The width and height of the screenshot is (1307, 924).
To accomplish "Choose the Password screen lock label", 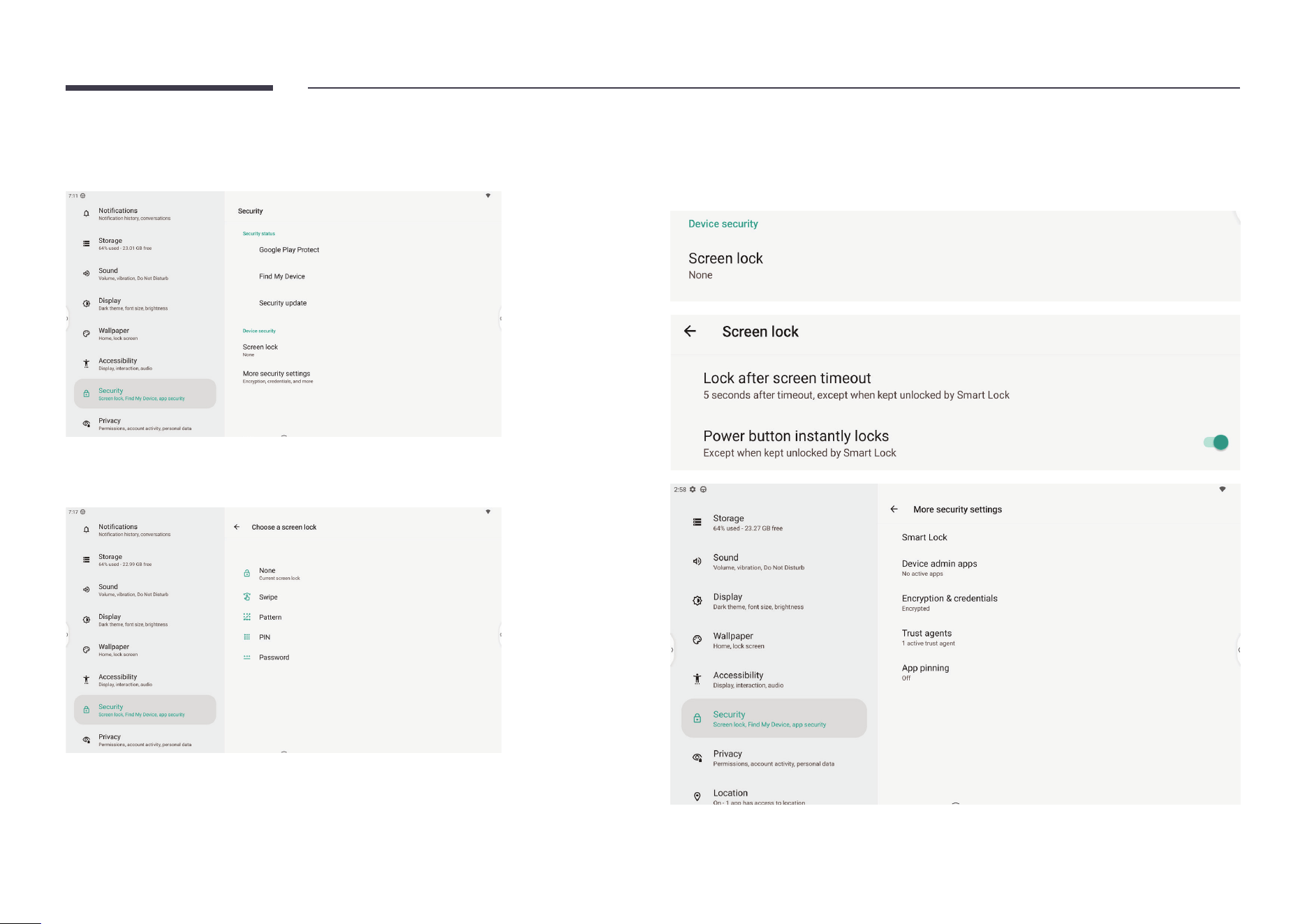I will click(274, 657).
